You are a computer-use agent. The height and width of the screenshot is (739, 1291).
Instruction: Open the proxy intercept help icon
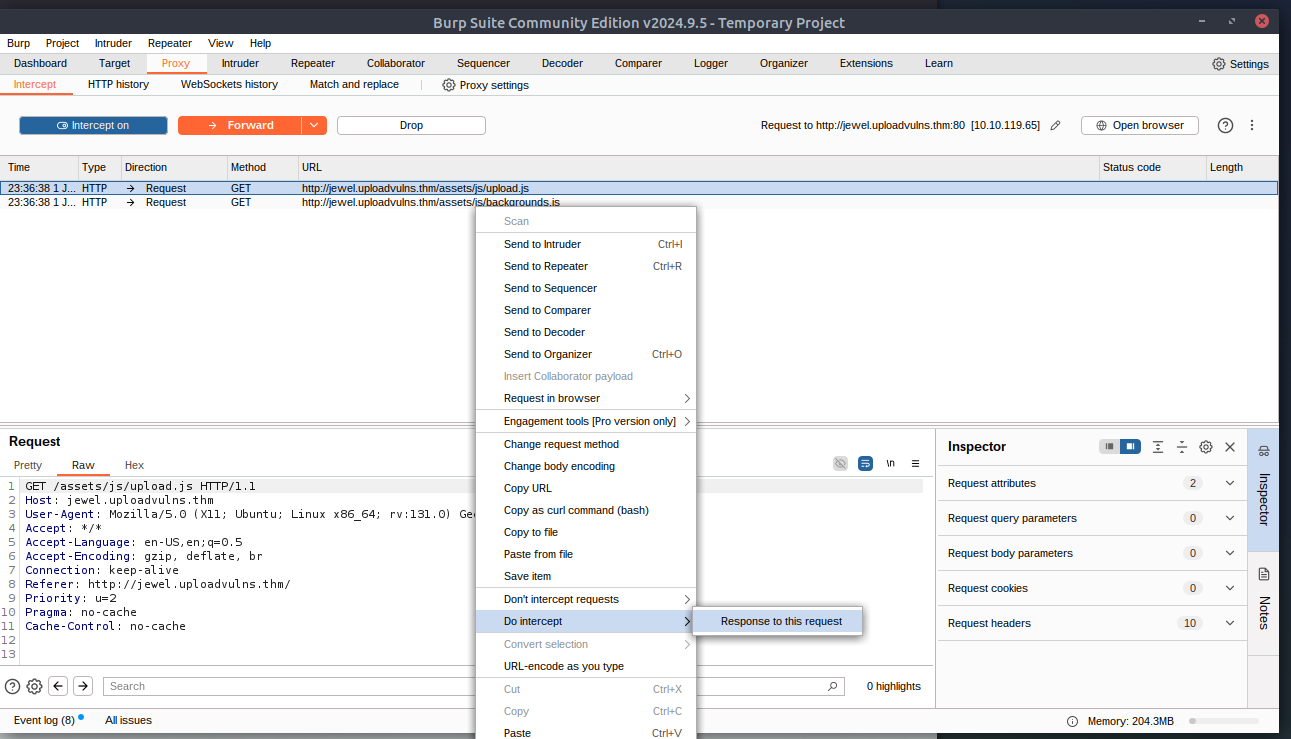click(1225, 125)
